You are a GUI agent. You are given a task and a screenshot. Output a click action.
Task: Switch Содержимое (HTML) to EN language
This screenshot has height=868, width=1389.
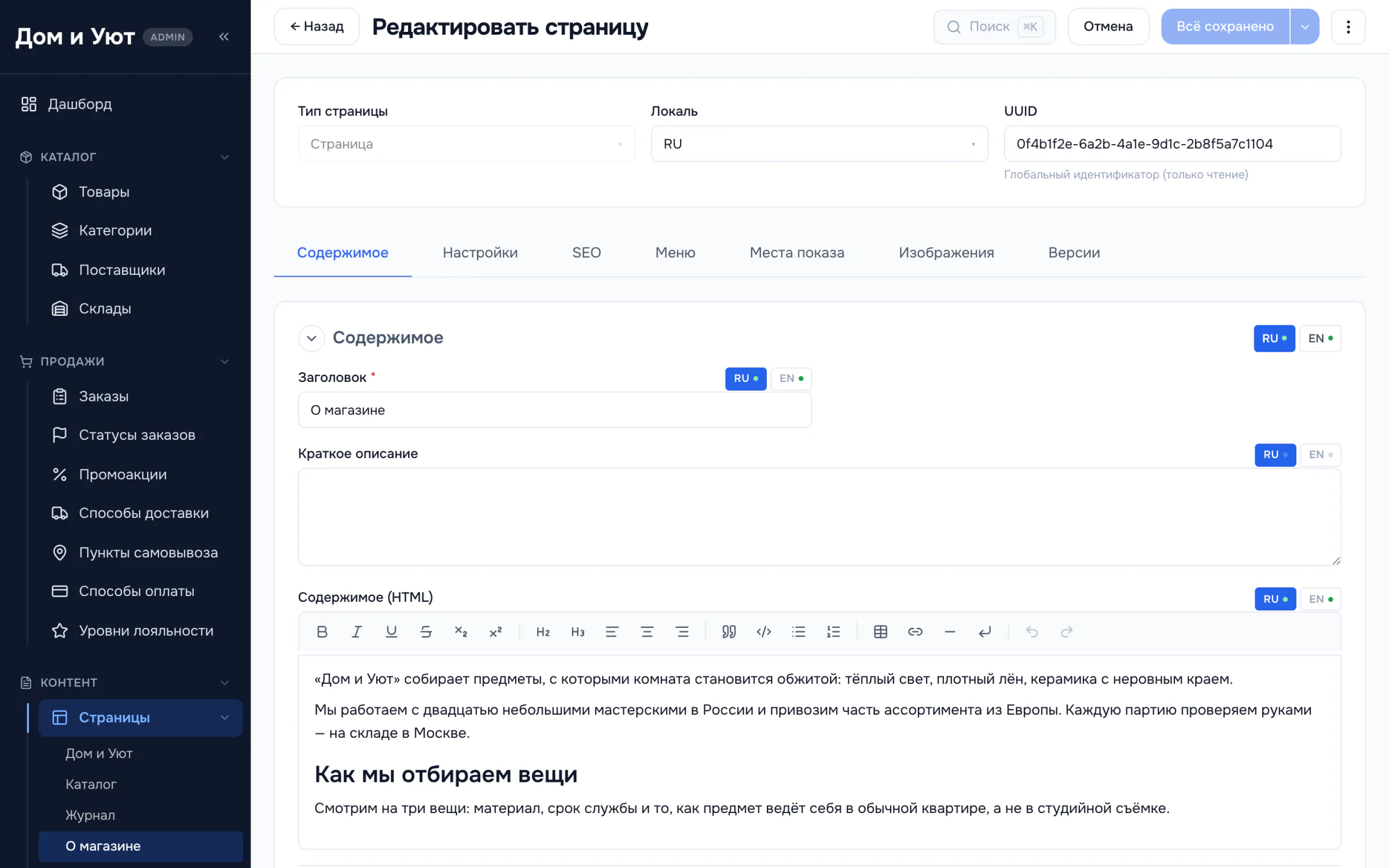[1321, 599]
